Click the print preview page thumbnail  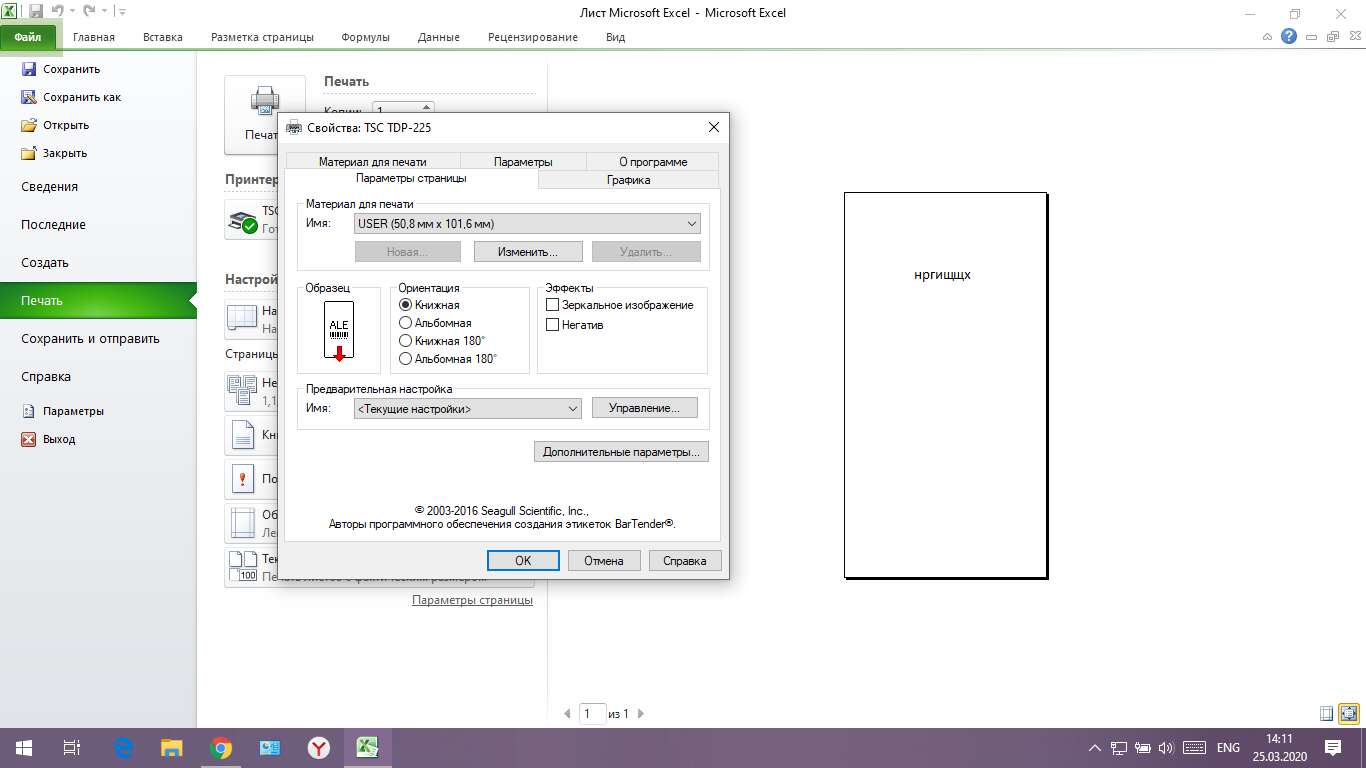click(946, 385)
